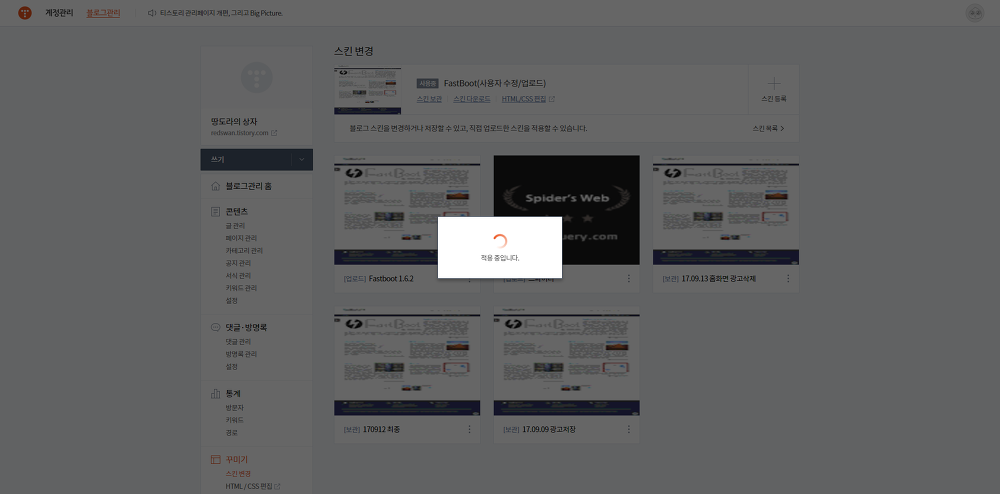Click the 스킨 다운로드 link
1000x494 pixels.
click(472, 99)
